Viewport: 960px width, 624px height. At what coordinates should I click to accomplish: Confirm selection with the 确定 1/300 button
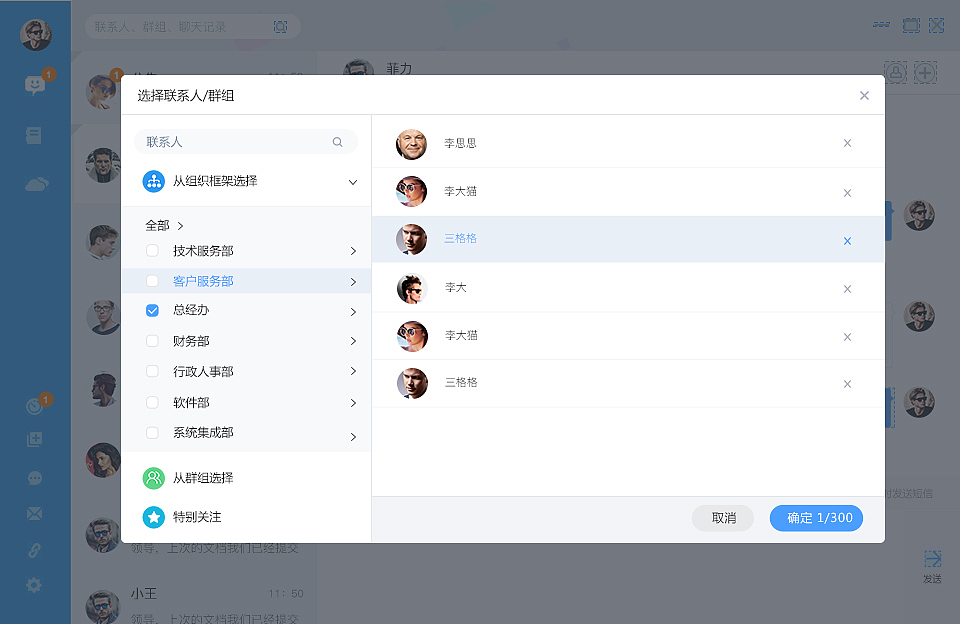pos(816,518)
